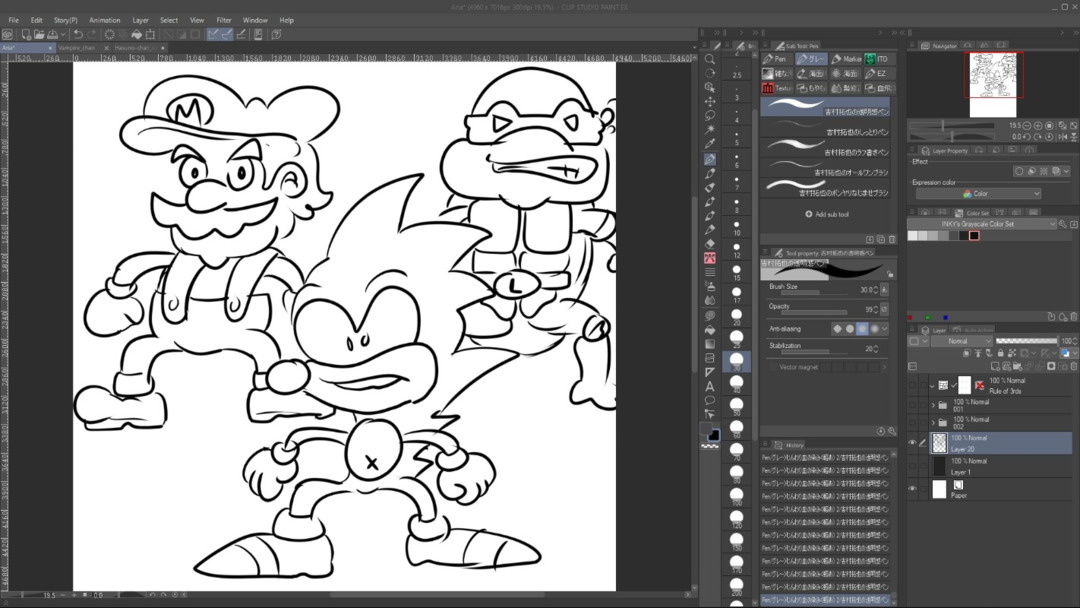Click the Navigator canvas thumbnail
Screen dimensions: 1080x608
[x=992, y=83]
